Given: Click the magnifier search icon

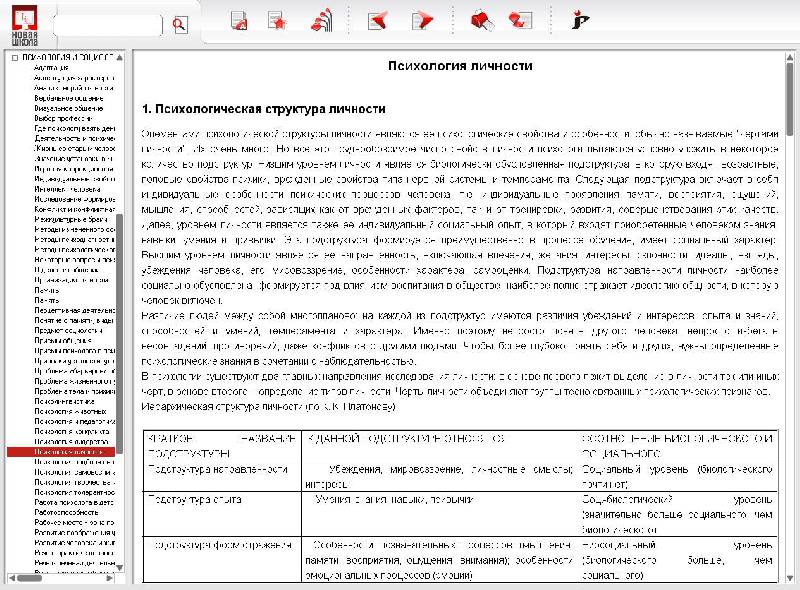Looking at the screenshot, I should click(x=180, y=24).
